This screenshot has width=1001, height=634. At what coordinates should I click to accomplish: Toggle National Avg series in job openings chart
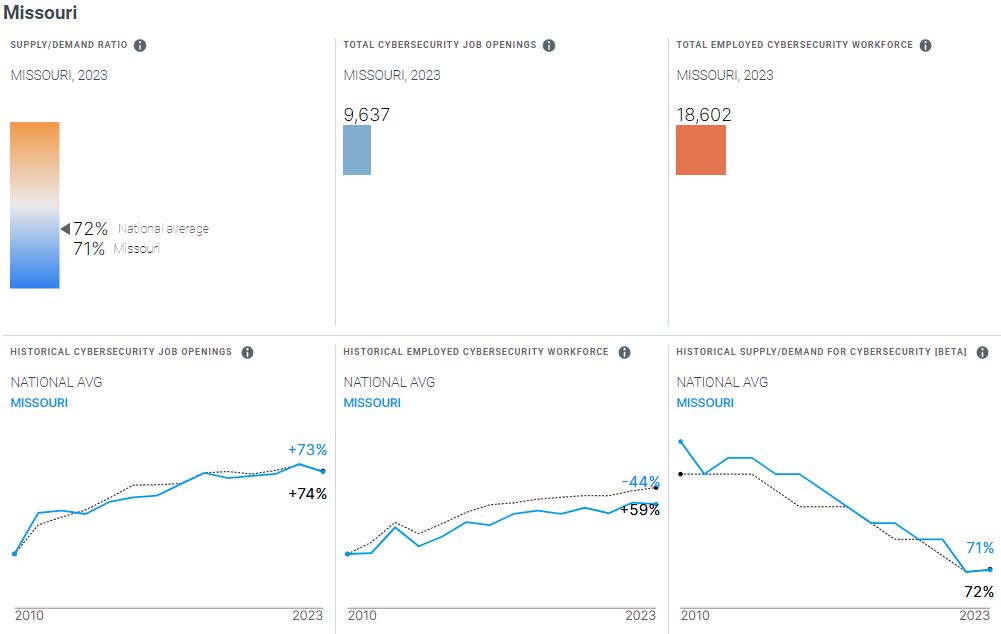click(x=56, y=382)
